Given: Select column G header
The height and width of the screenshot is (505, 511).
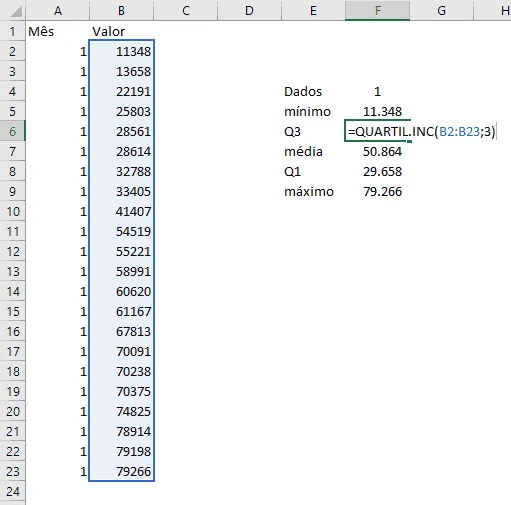Looking at the screenshot, I should coord(441,10).
